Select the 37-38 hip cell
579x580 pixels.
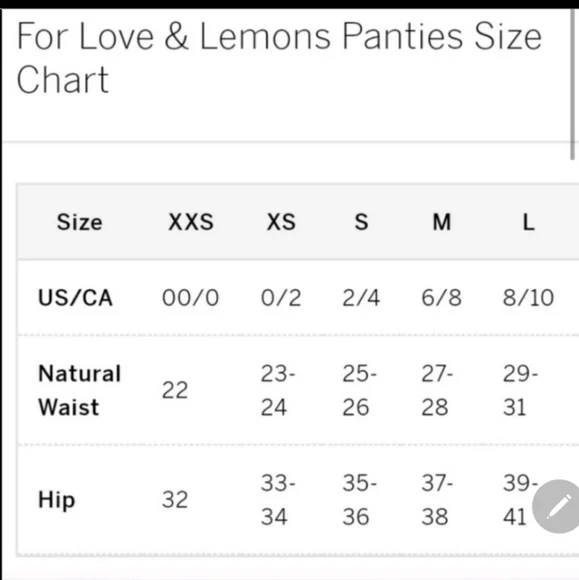pyautogui.click(x=437, y=500)
